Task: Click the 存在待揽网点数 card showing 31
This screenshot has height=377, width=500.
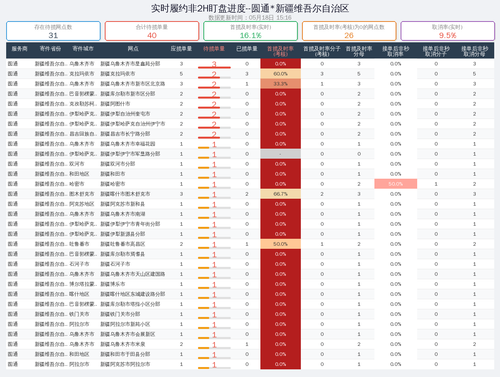Action: coord(53,31)
